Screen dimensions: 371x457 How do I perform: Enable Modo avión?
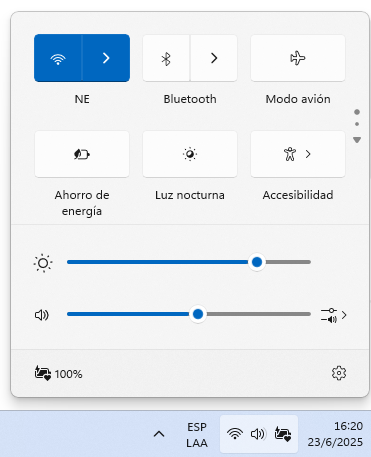click(298, 58)
